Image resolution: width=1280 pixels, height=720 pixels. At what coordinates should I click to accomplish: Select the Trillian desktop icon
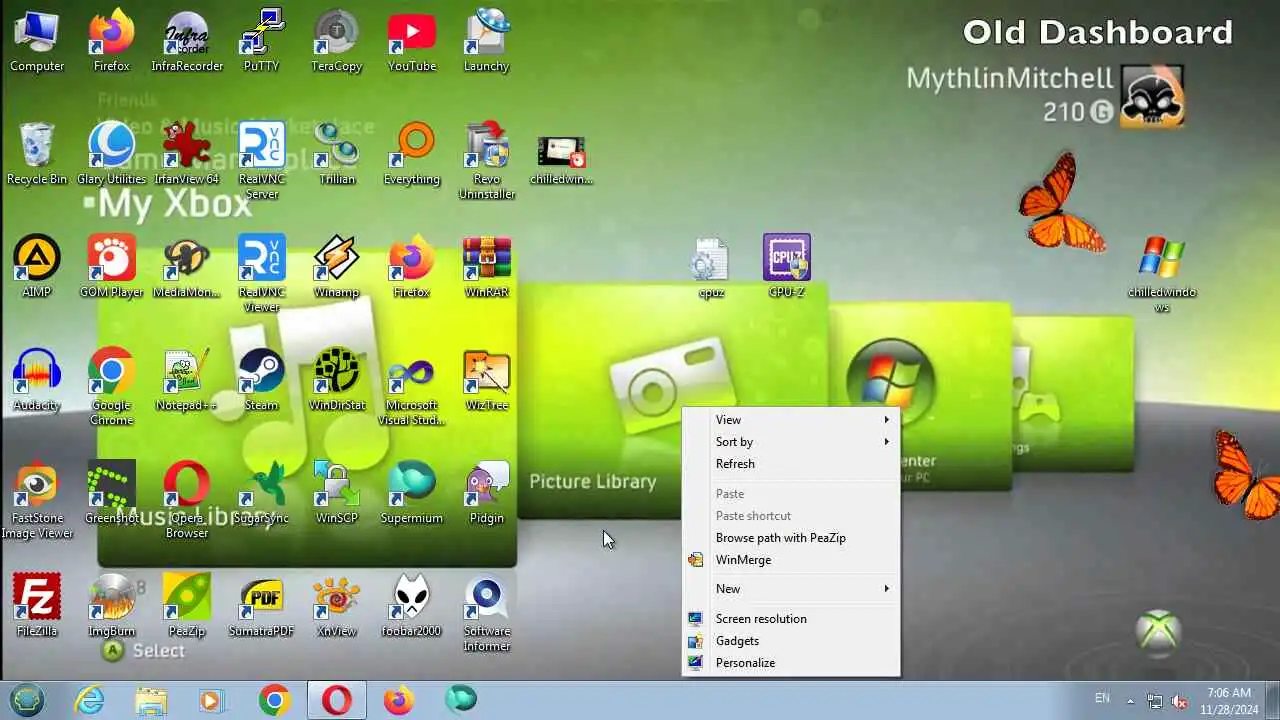pyautogui.click(x=337, y=154)
